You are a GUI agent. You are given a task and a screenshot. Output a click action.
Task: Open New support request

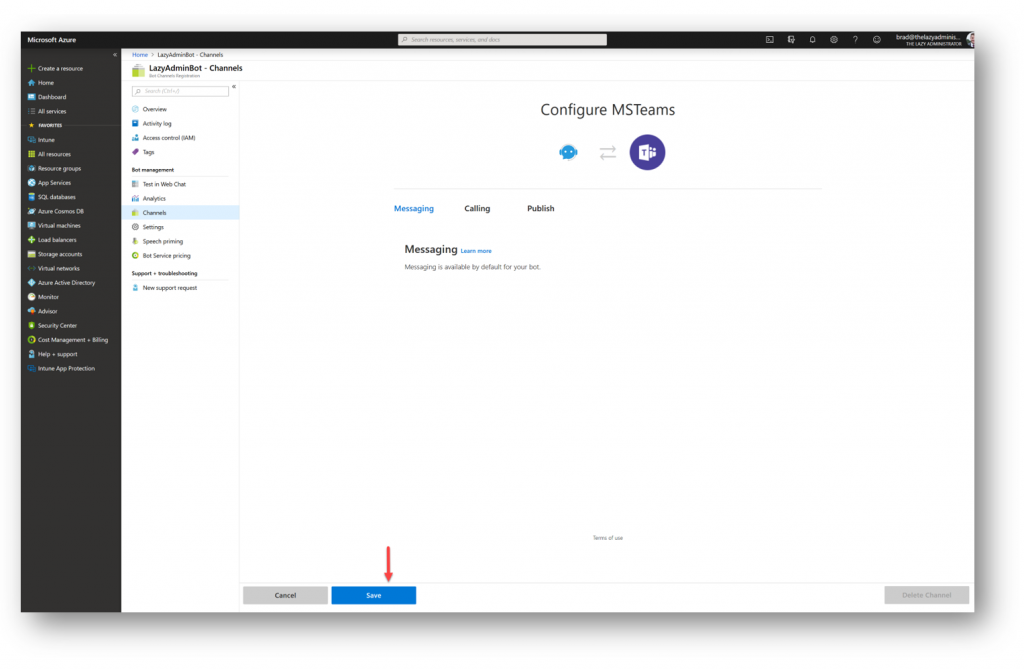tap(170, 288)
